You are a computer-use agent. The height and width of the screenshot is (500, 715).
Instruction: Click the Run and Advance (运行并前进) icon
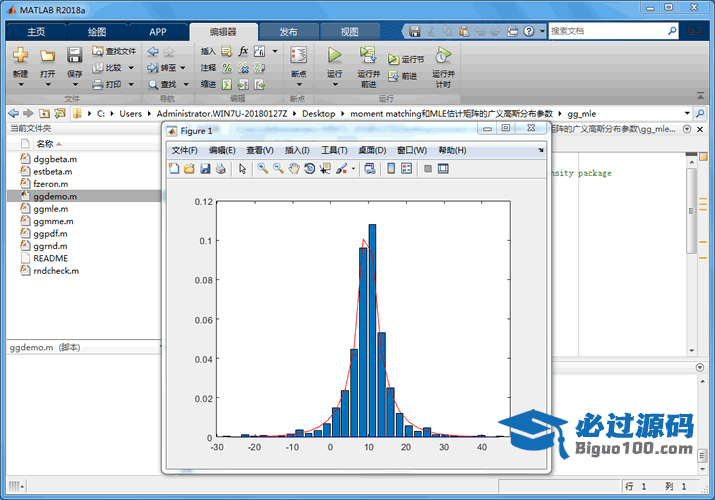click(x=368, y=55)
